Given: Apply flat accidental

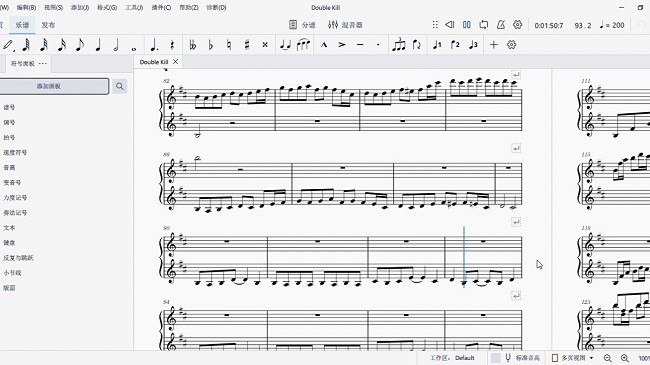Looking at the screenshot, I should pos(211,45).
